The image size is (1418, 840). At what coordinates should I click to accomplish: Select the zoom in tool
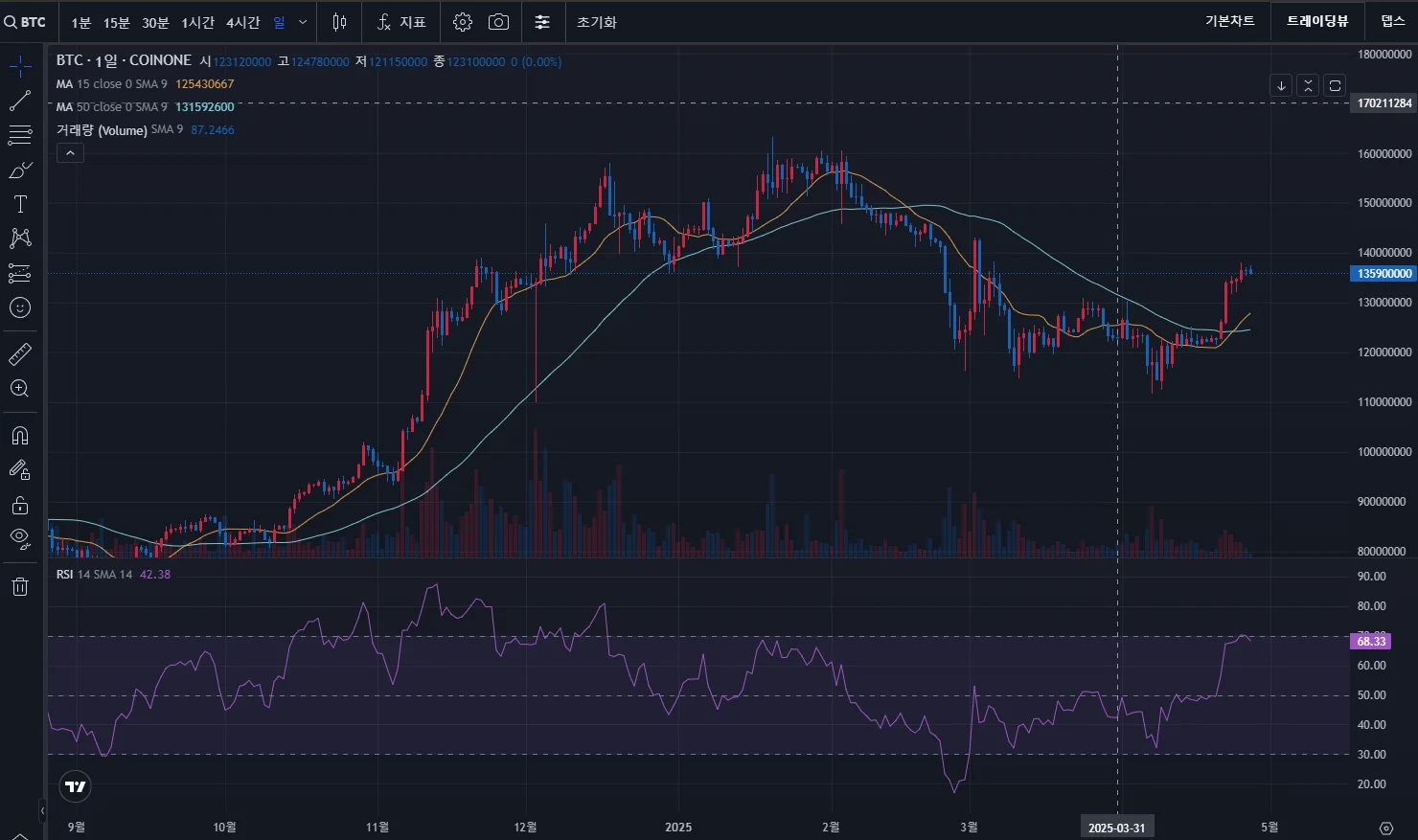tap(20, 389)
